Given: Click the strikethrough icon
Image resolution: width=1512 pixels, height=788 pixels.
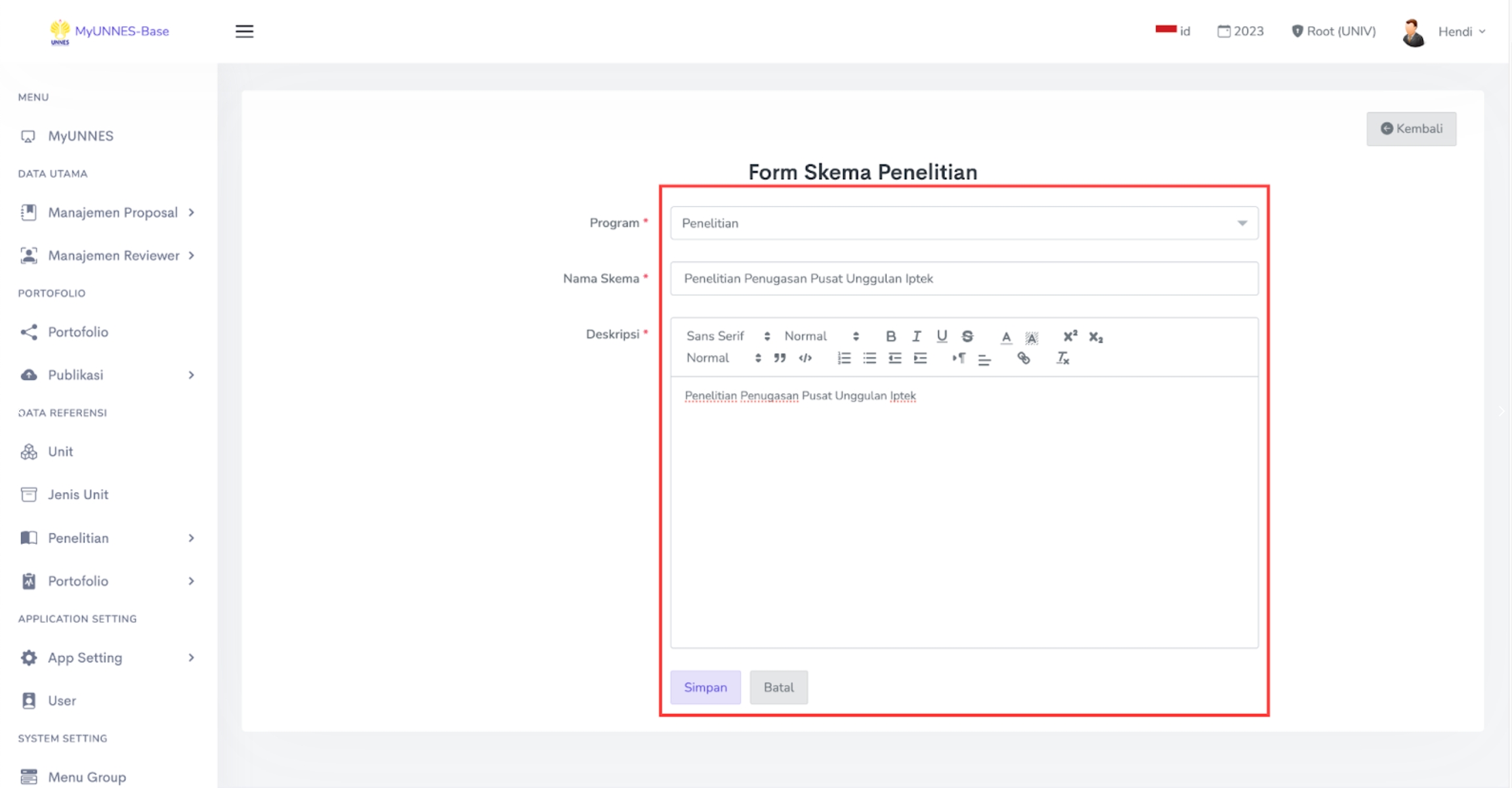Looking at the screenshot, I should click(x=967, y=337).
